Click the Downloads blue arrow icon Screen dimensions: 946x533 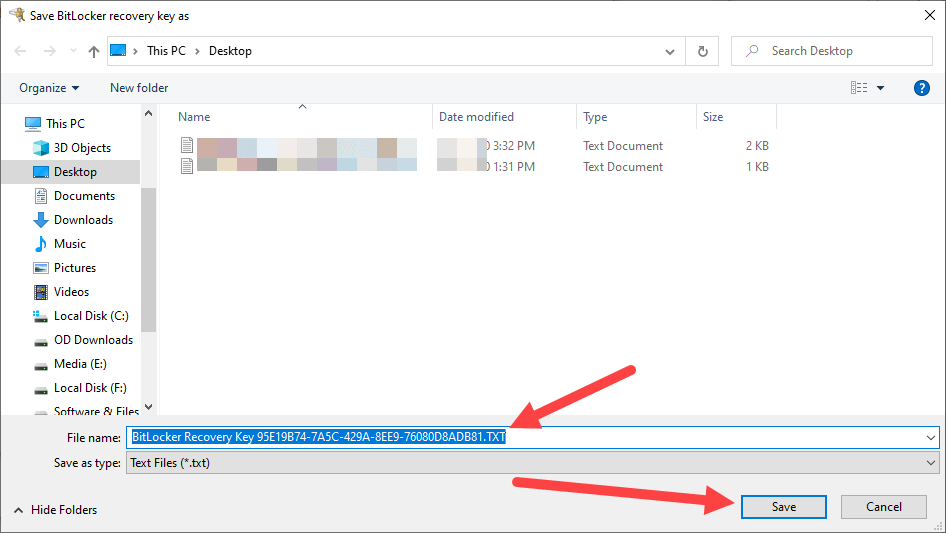point(41,220)
